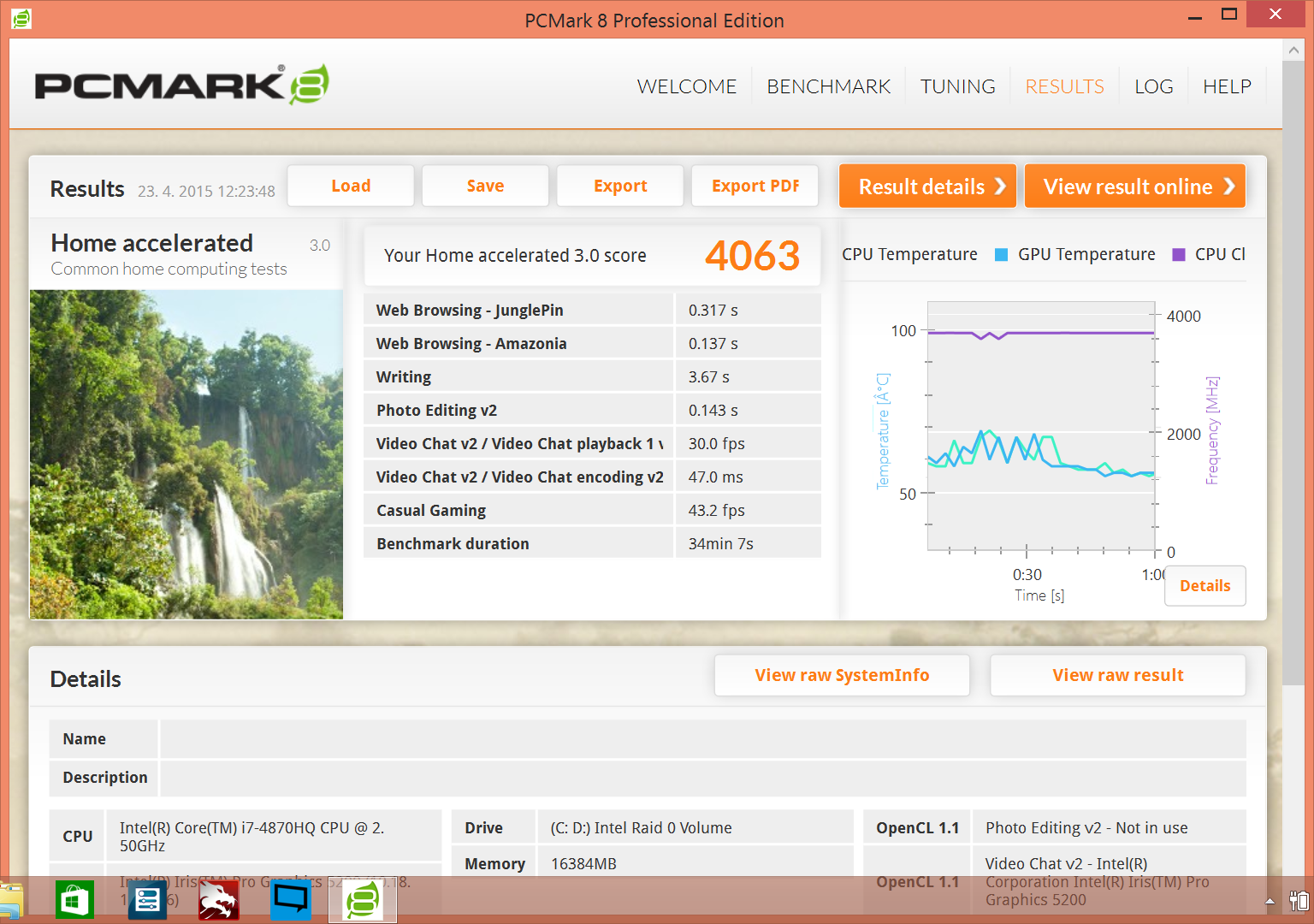This screenshot has height=924, width=1314.
Task: Open the TUNING tab
Action: point(957,86)
